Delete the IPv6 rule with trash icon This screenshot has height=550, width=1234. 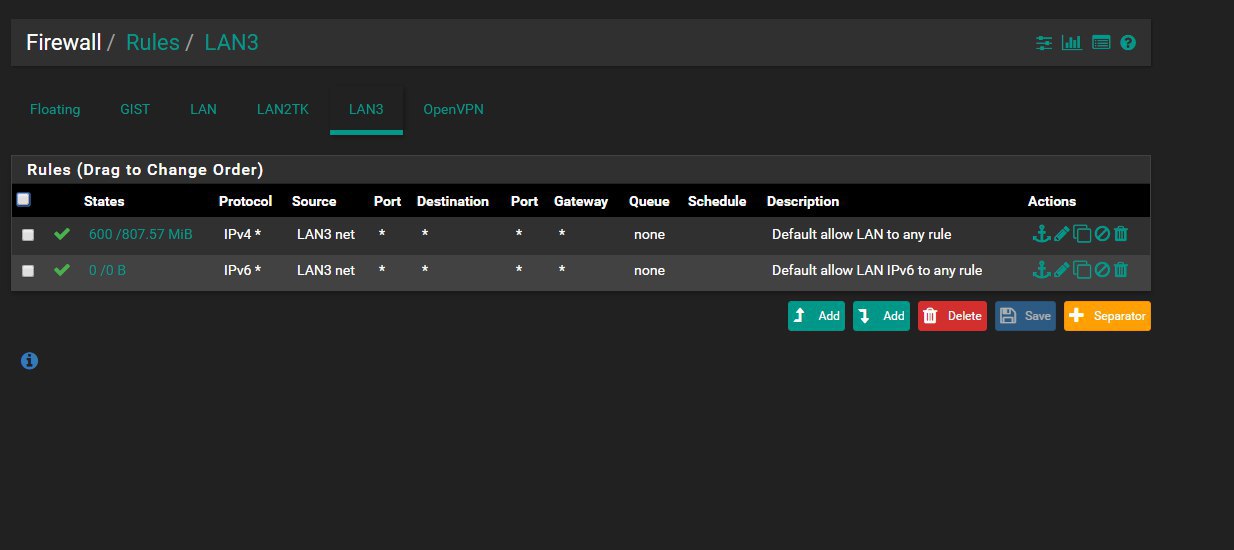click(1121, 270)
